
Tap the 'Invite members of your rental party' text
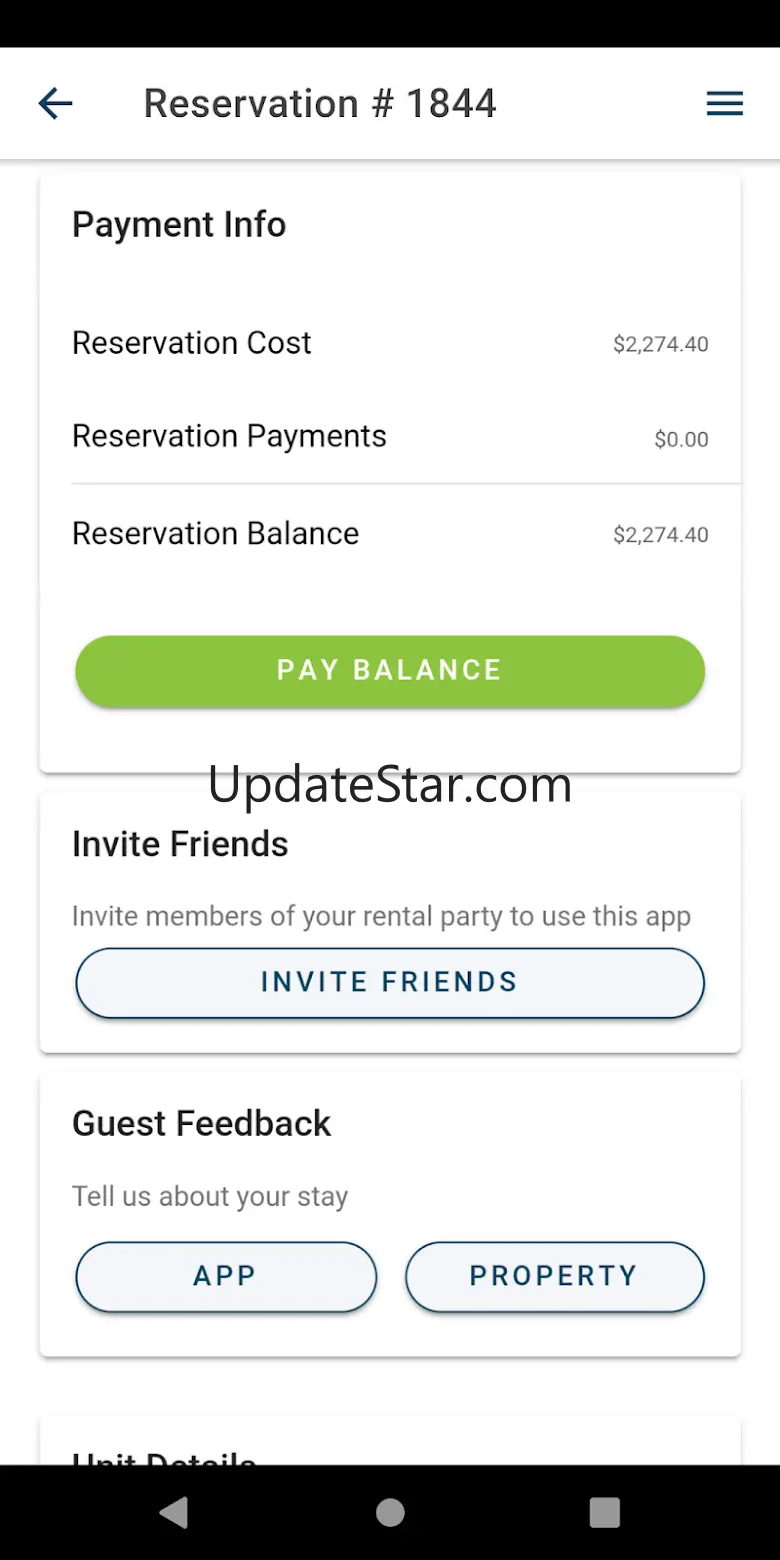click(x=381, y=916)
